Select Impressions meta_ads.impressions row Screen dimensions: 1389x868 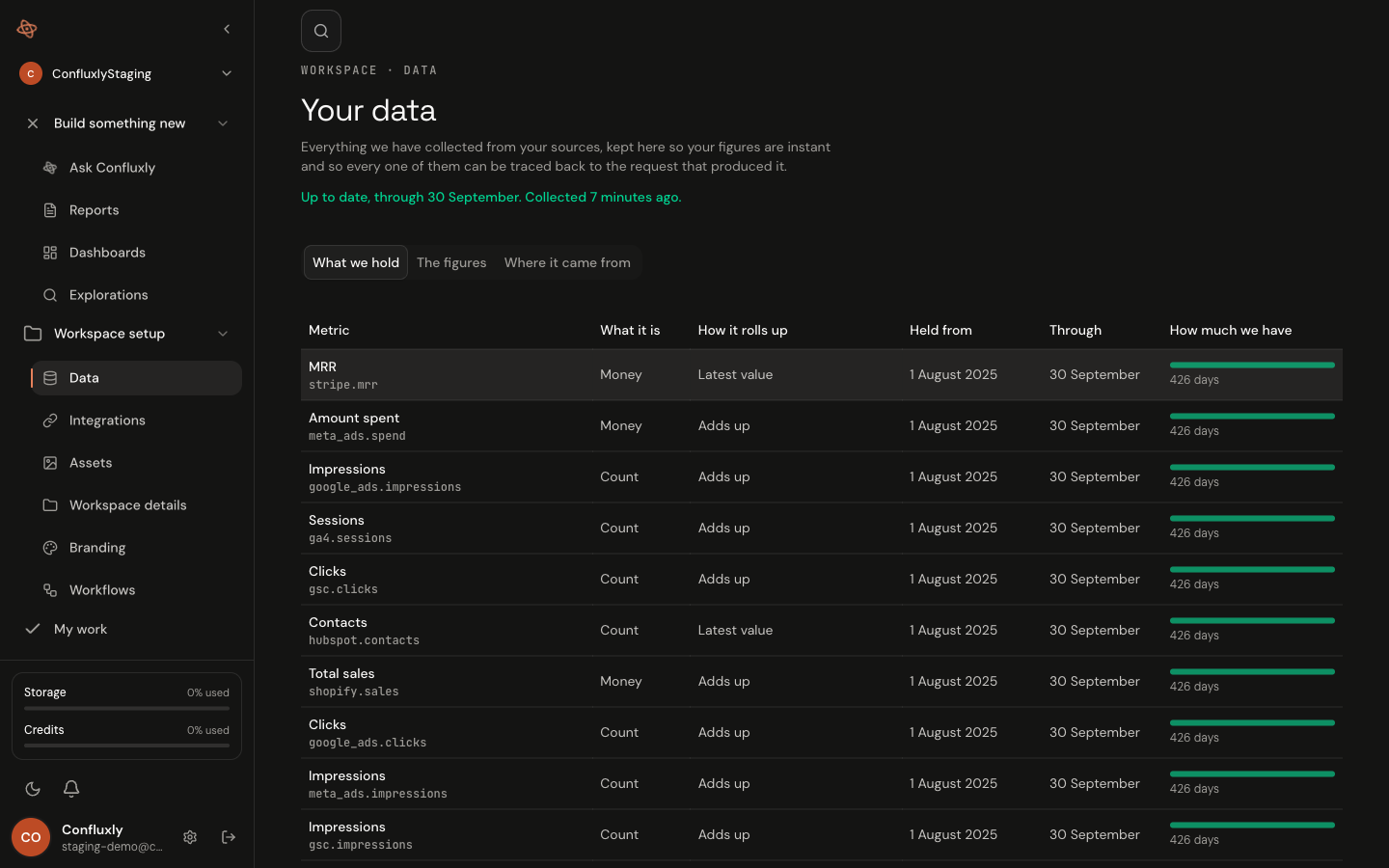click(x=822, y=784)
